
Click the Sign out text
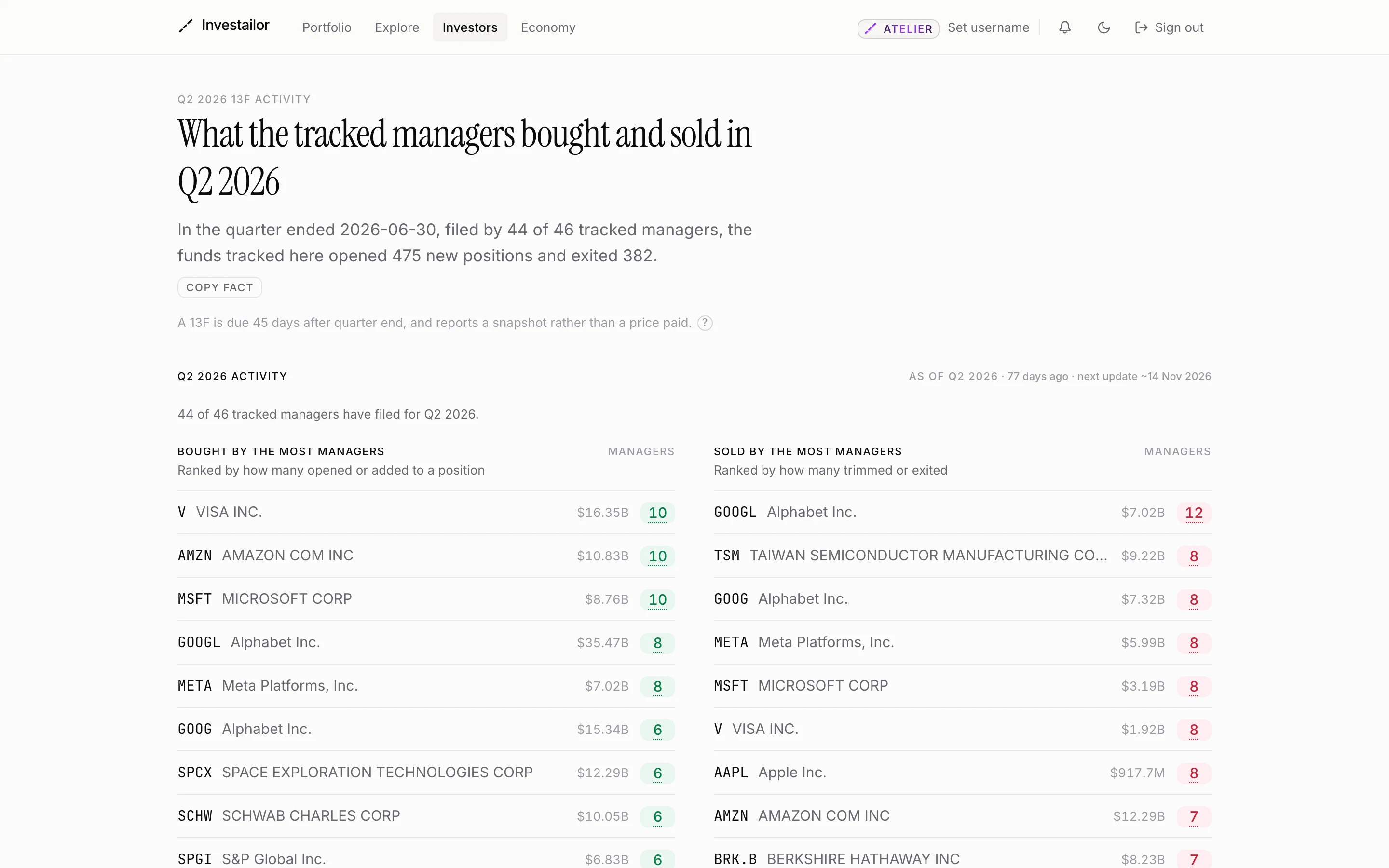1179,27
